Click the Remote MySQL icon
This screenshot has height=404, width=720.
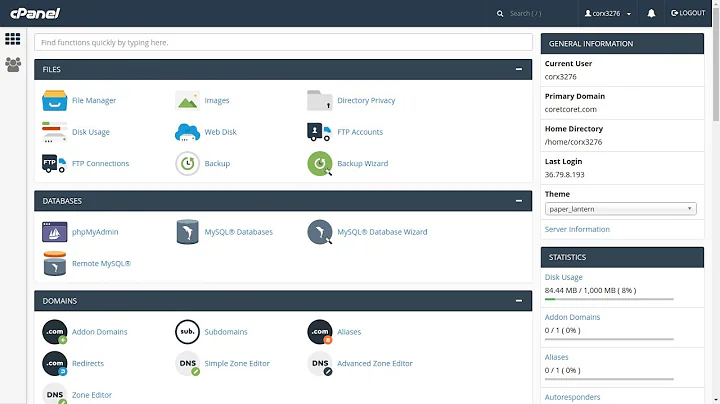pos(54,264)
